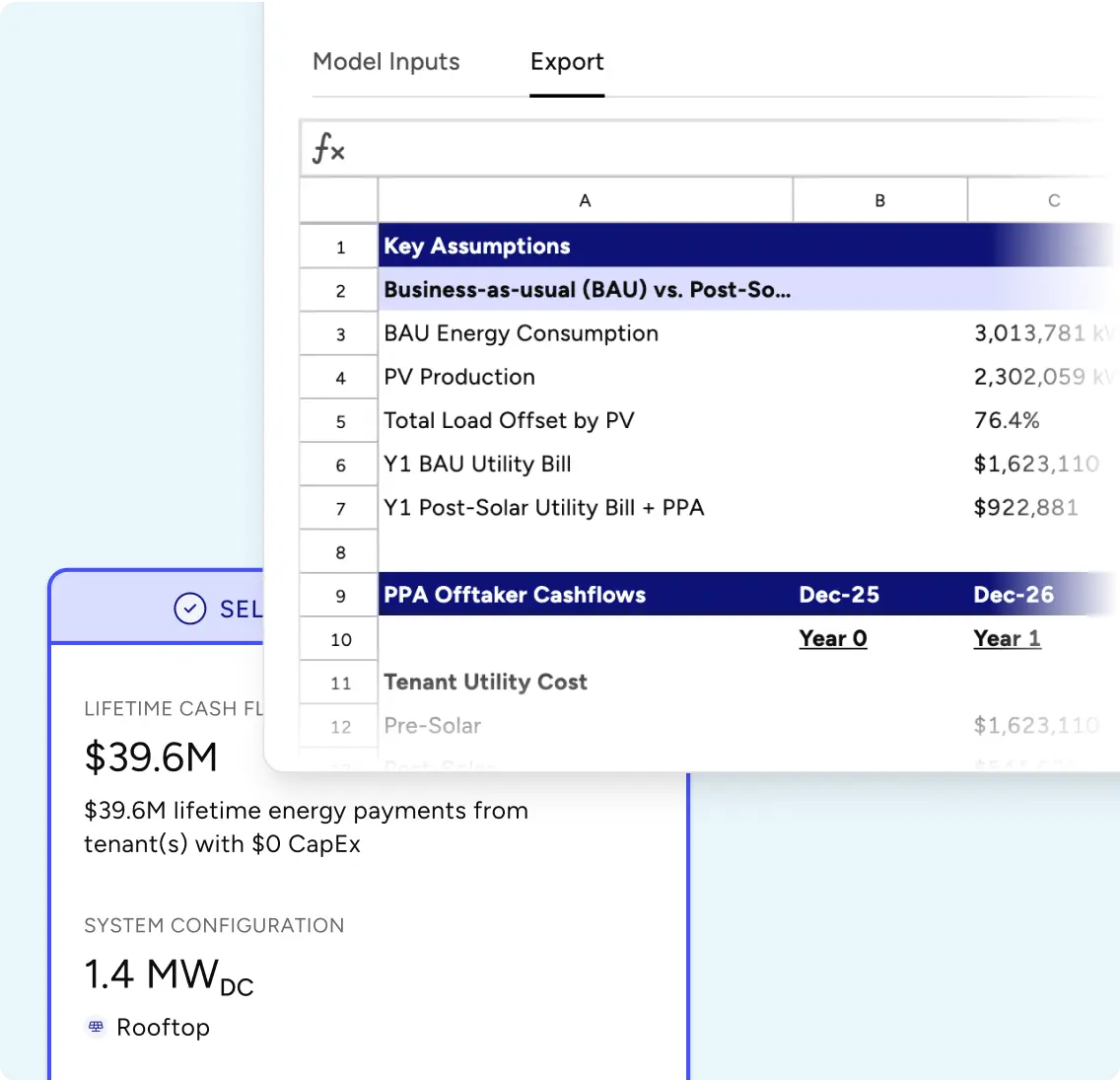Click the solar panel icon beside Rooftop

click(x=95, y=1027)
